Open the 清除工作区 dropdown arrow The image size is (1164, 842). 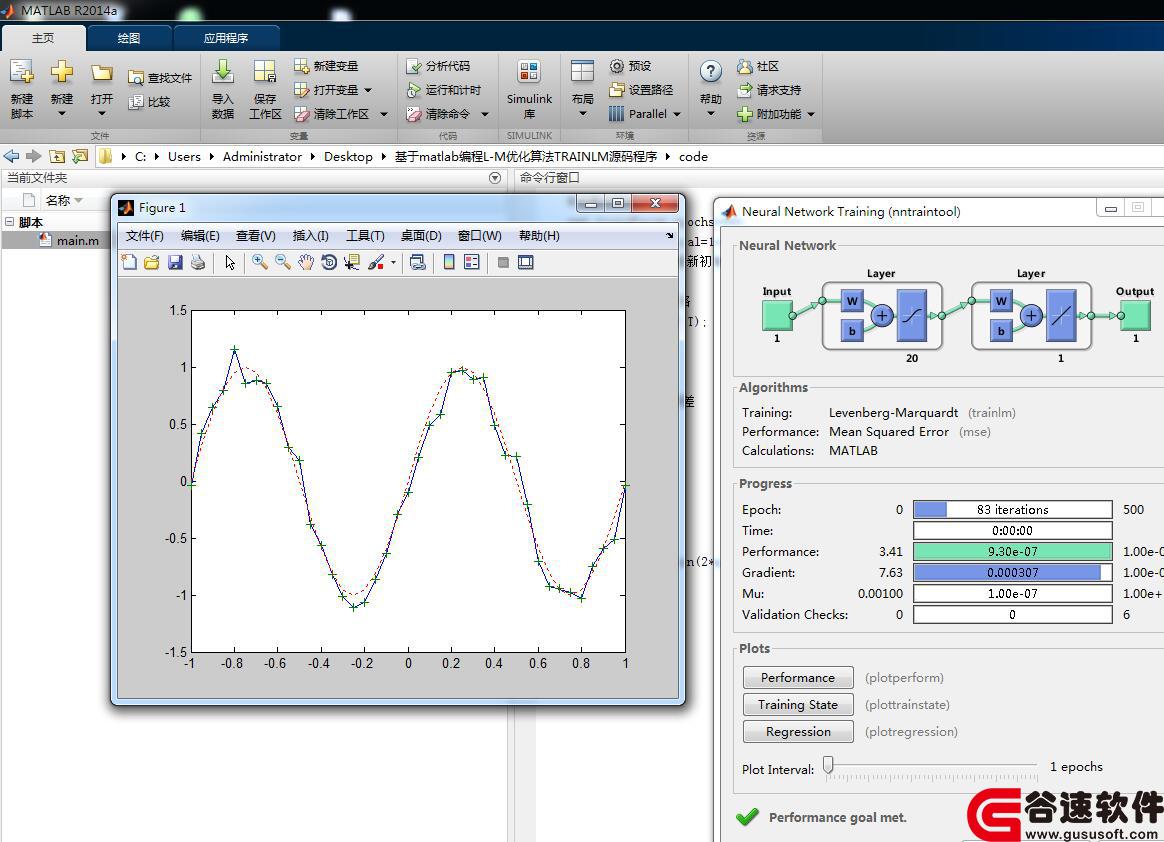[x=384, y=114]
